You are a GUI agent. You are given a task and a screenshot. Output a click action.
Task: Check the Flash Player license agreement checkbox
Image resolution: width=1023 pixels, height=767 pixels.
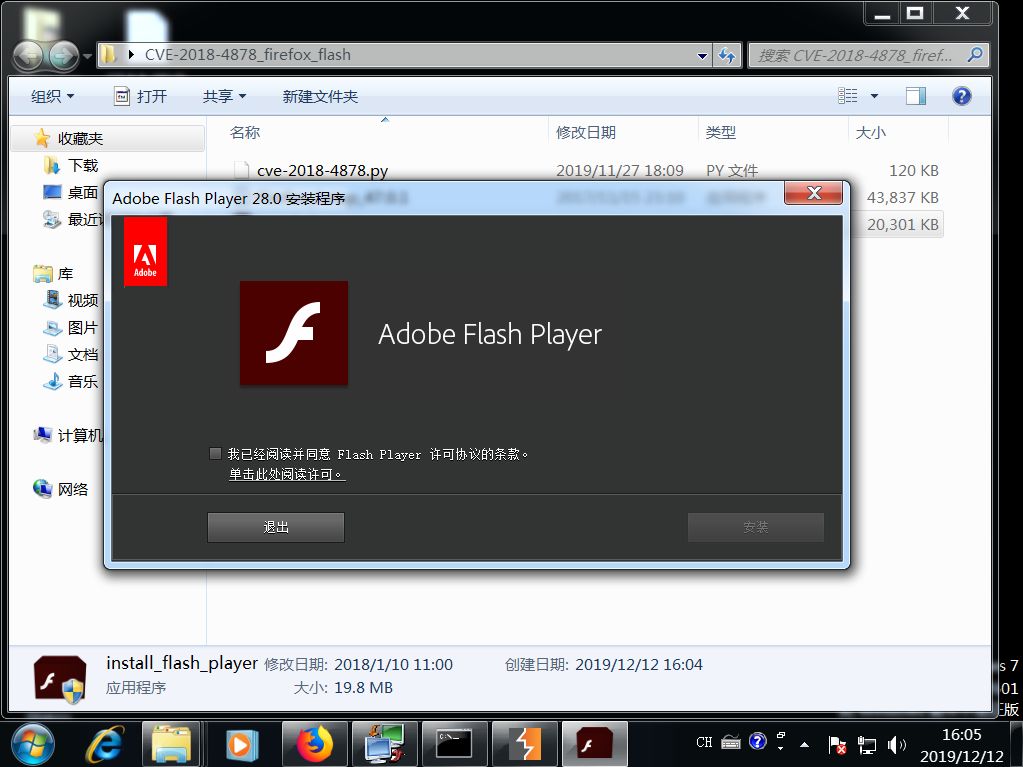pyautogui.click(x=215, y=453)
